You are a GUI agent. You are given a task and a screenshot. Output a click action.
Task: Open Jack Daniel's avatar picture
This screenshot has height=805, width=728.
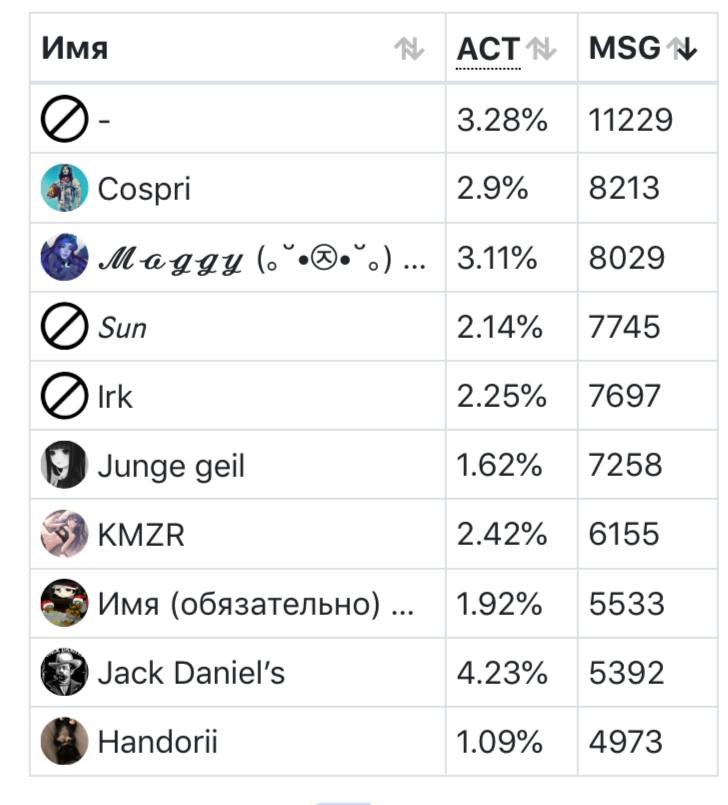[x=64, y=672]
